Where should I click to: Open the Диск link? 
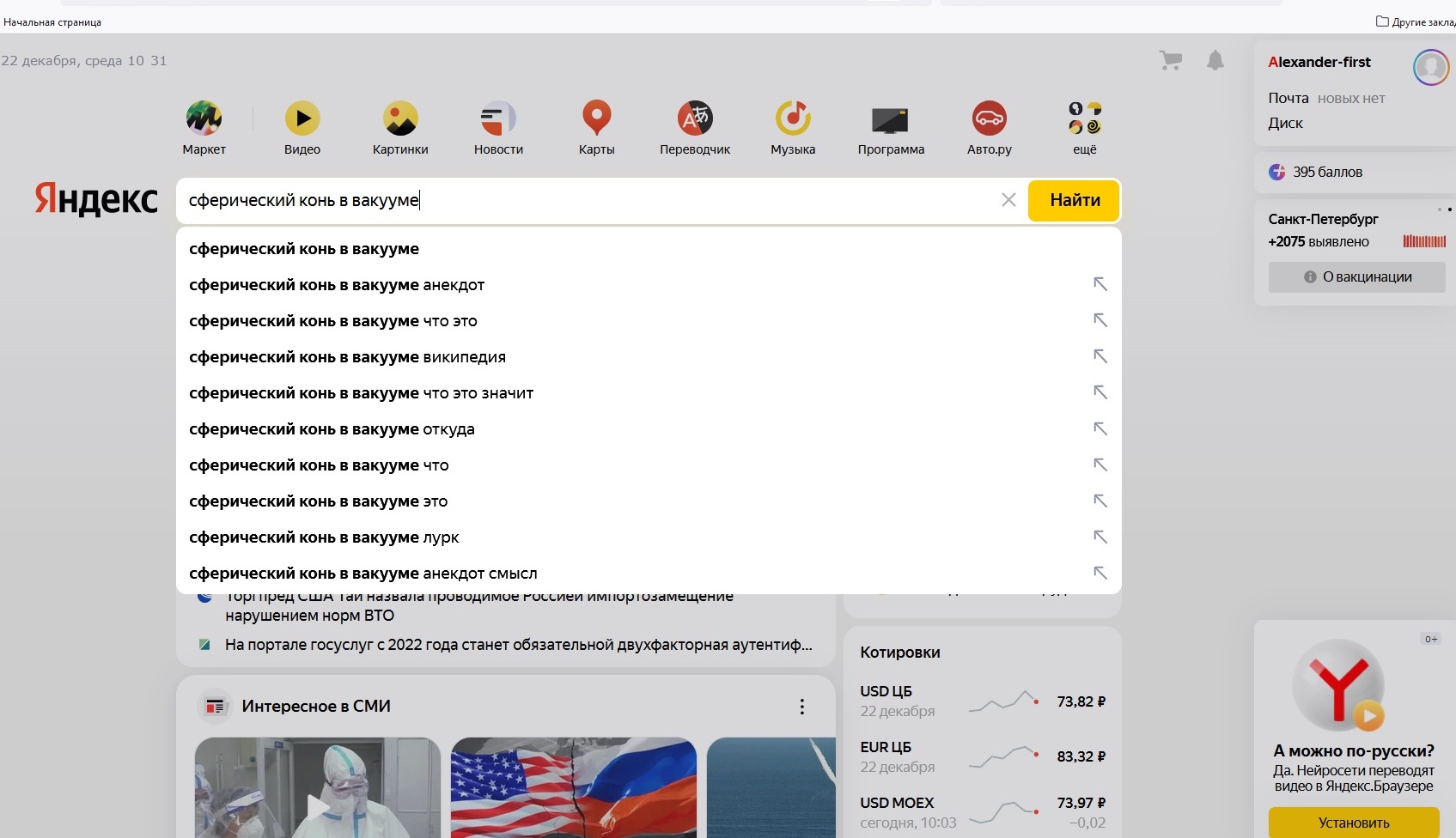(1285, 123)
